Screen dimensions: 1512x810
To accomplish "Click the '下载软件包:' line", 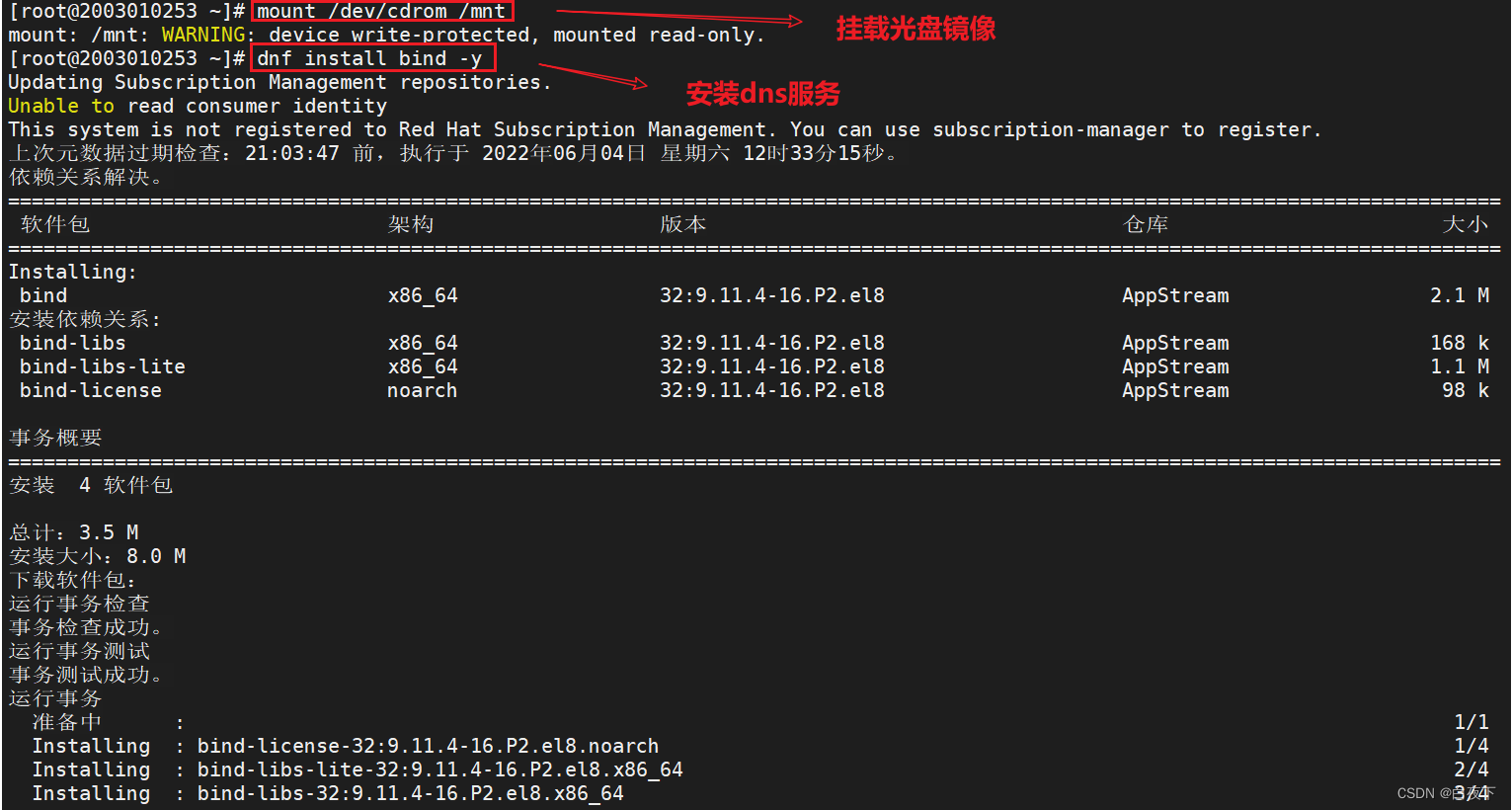I will pyautogui.click(x=73, y=580).
